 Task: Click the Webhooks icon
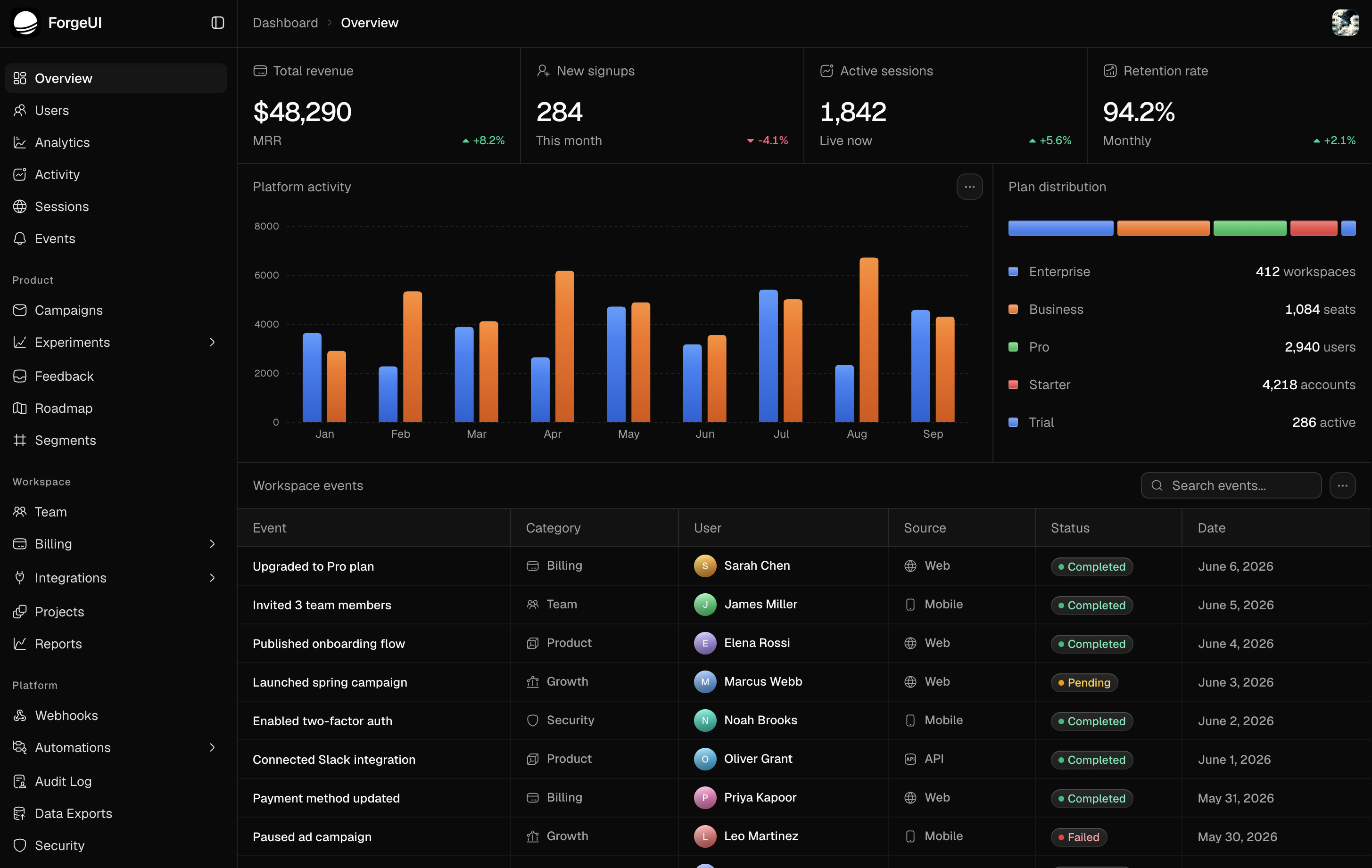pyautogui.click(x=20, y=715)
